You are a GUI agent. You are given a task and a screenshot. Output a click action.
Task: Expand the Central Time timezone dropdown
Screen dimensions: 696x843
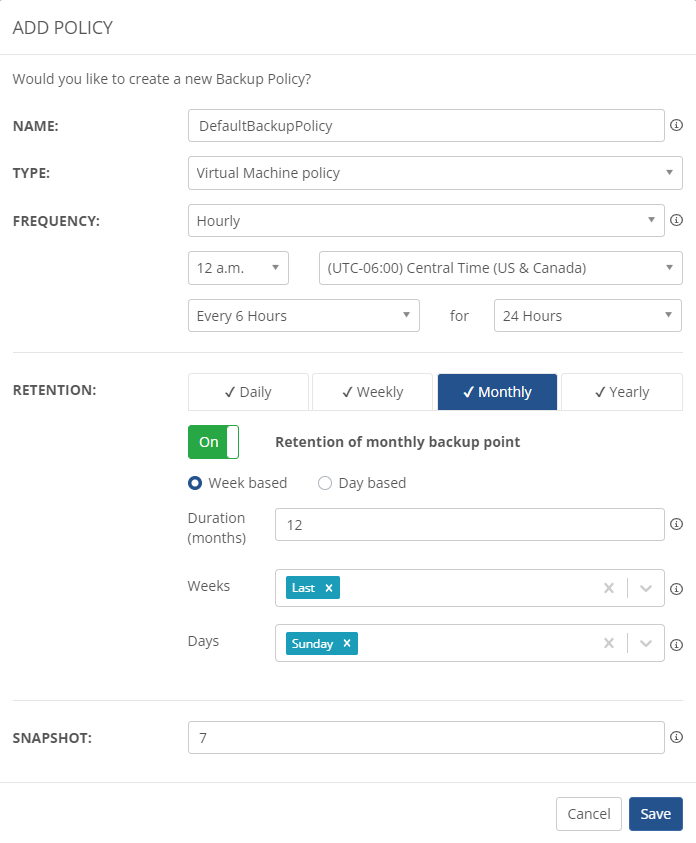pos(500,267)
